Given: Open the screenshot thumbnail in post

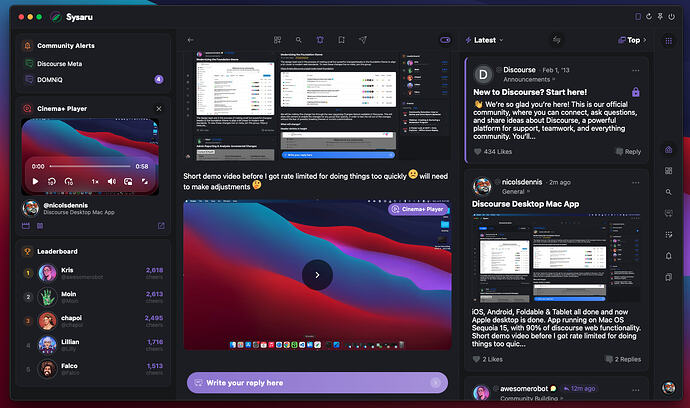Looking at the screenshot, I should click(318, 105).
